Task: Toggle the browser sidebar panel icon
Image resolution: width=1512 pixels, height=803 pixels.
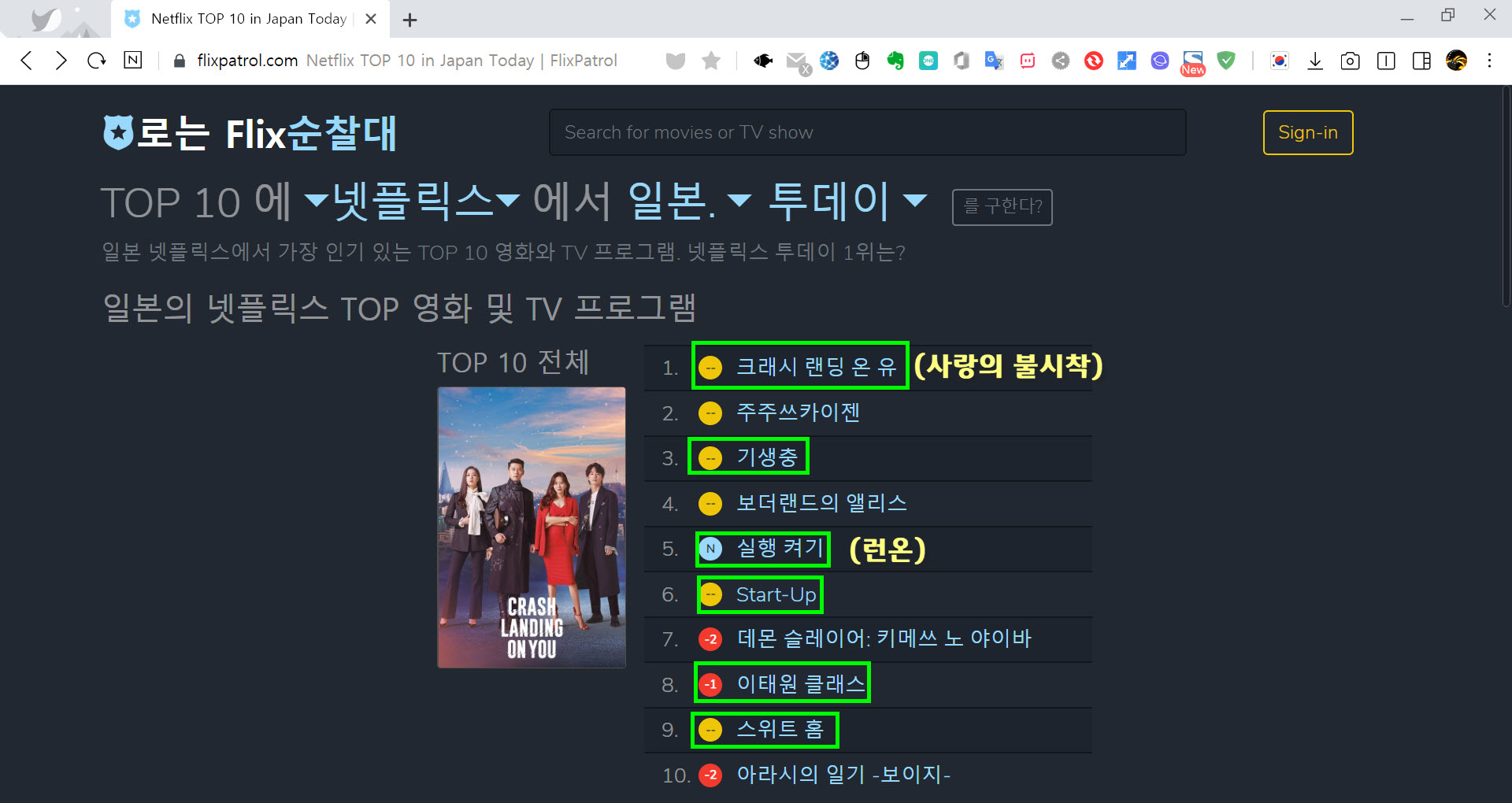Action: (x=1421, y=61)
